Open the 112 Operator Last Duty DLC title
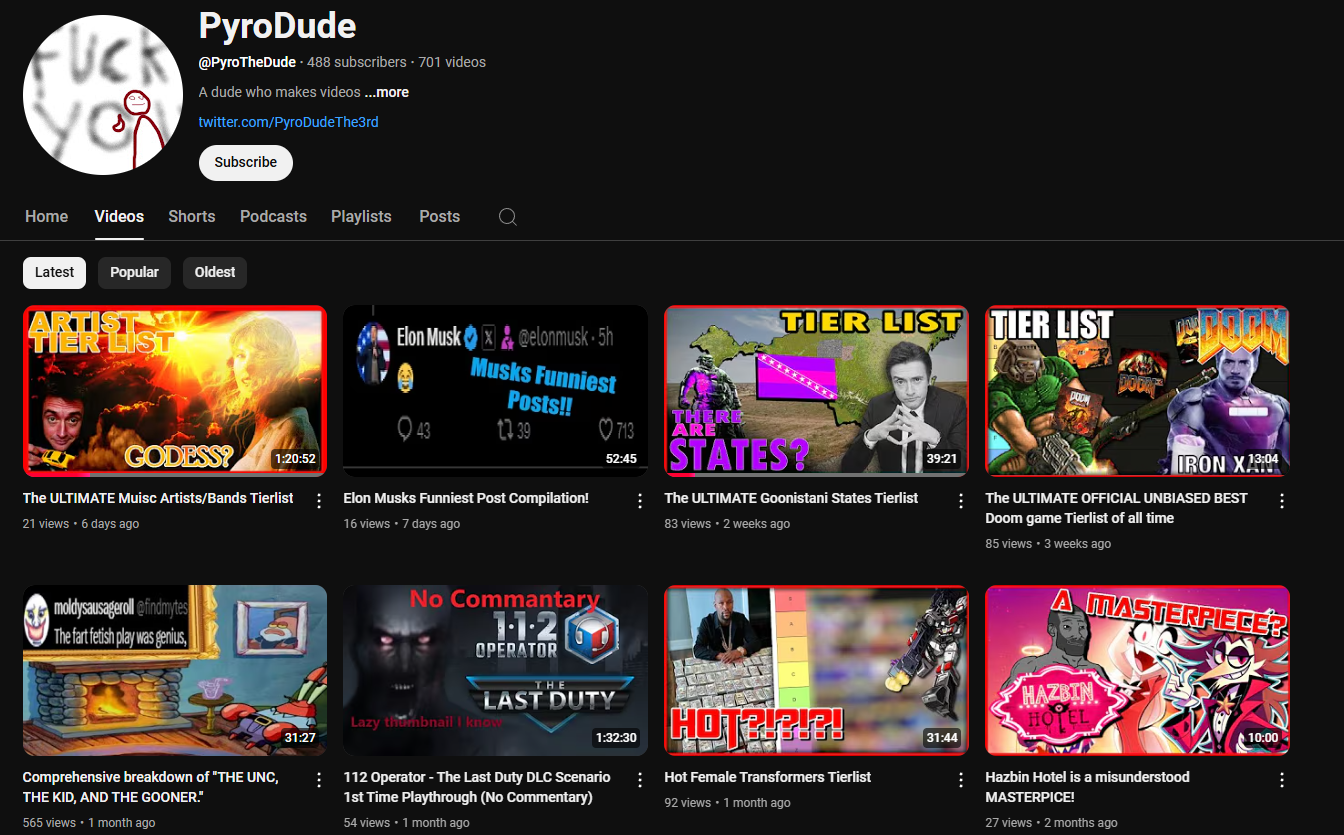The image size is (1344, 835). (477, 787)
